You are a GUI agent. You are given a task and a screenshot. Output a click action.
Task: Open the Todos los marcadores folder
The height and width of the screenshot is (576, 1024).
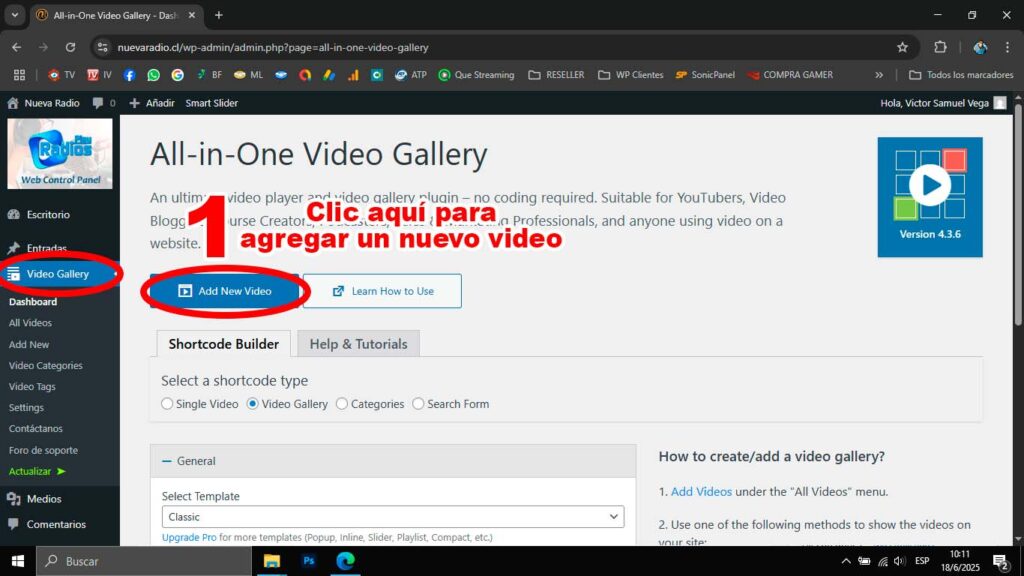click(x=961, y=75)
